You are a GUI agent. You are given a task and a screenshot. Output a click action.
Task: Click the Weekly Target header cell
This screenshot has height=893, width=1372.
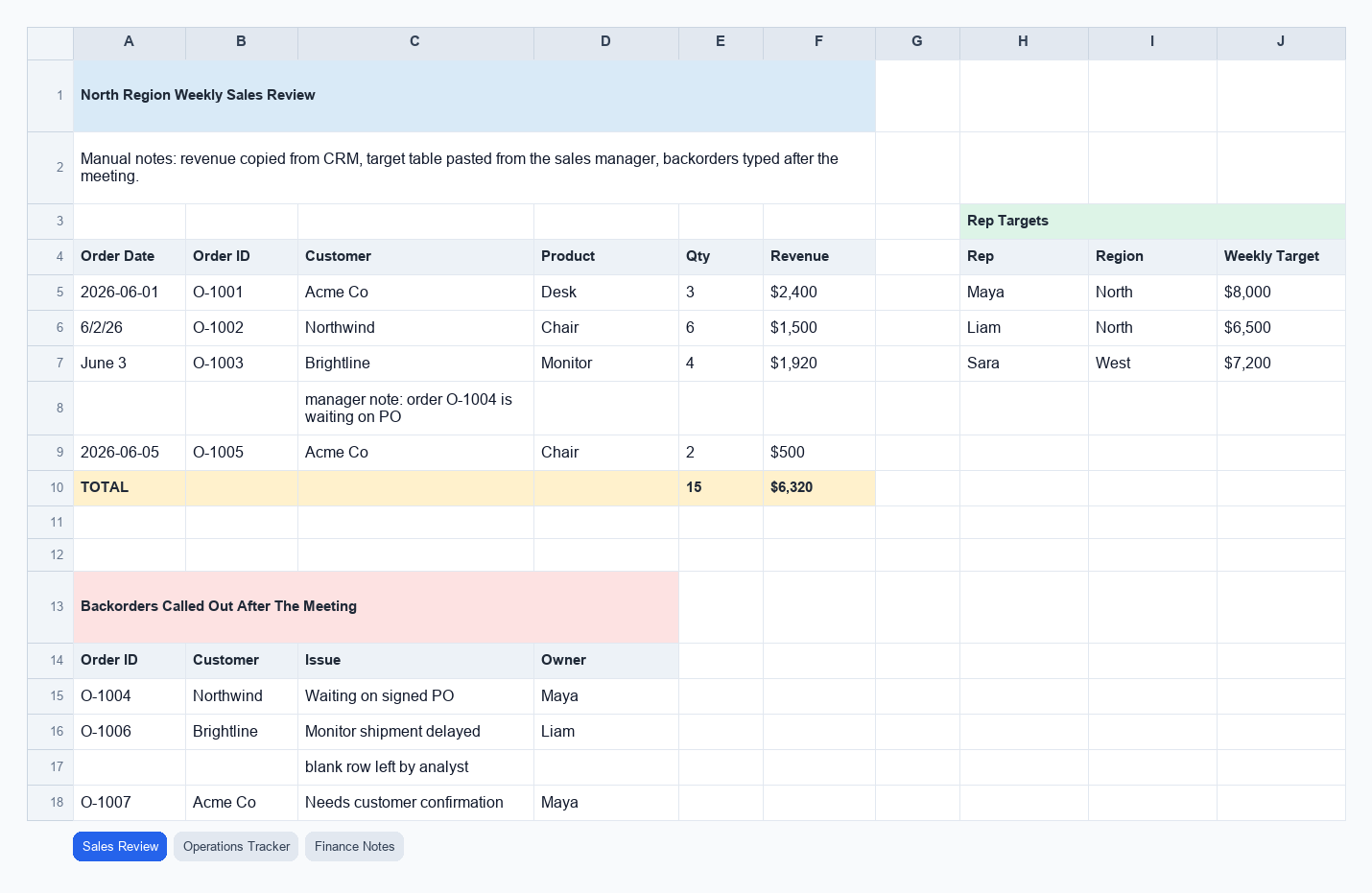pos(1281,257)
